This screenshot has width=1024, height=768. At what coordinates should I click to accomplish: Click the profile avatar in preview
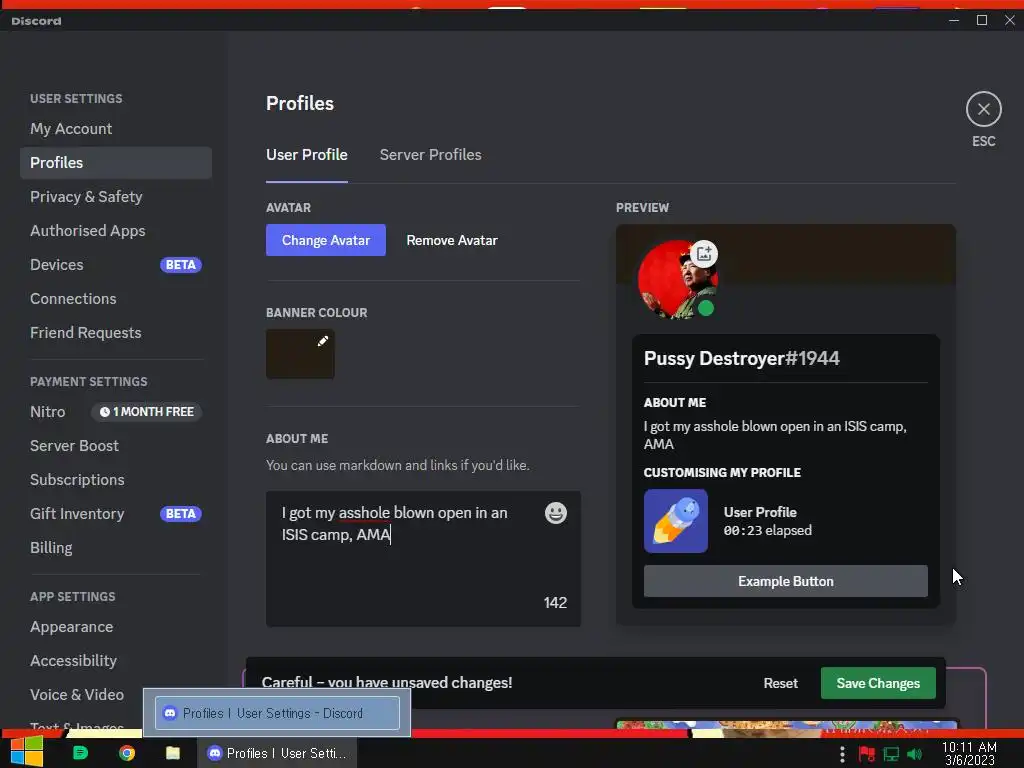677,280
